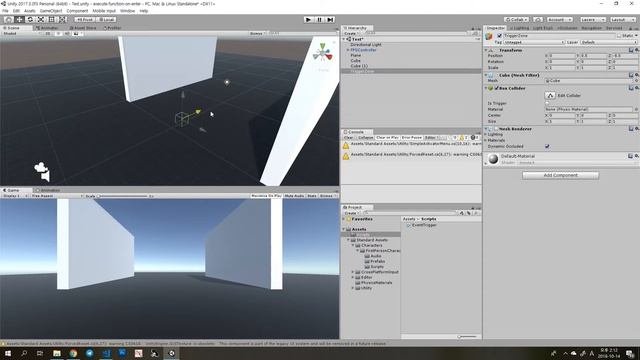The width and height of the screenshot is (640, 360).
Task: Toggle Clear on Play in Console
Action: tap(387, 138)
